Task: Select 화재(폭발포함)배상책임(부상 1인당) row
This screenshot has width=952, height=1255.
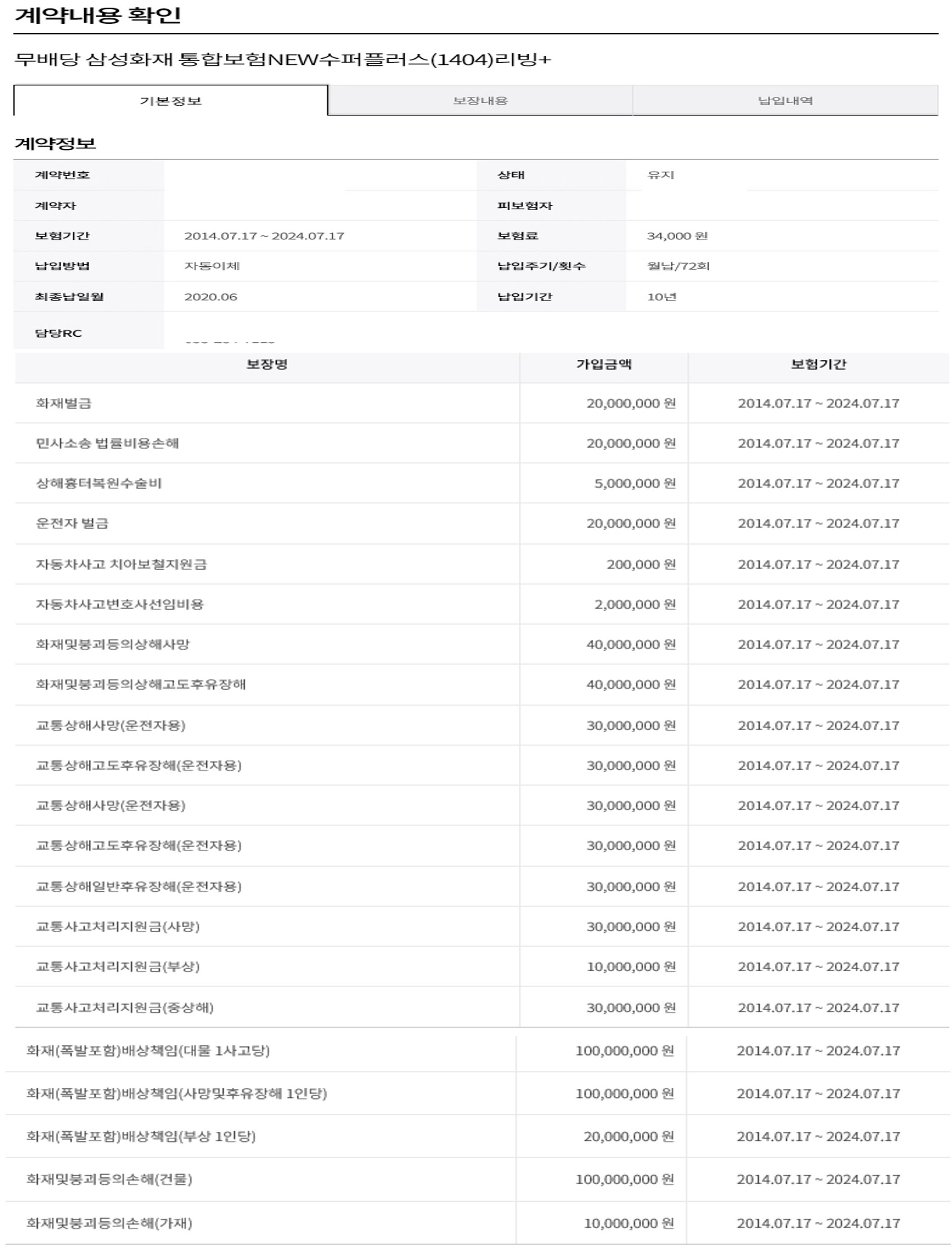Action: (x=478, y=1136)
